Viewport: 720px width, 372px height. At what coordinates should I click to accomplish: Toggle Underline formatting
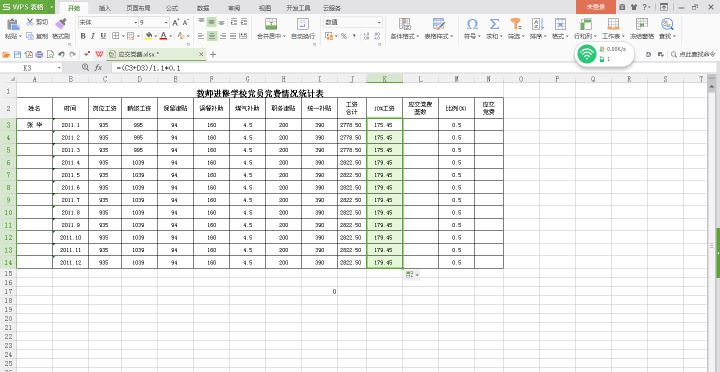click(103, 36)
